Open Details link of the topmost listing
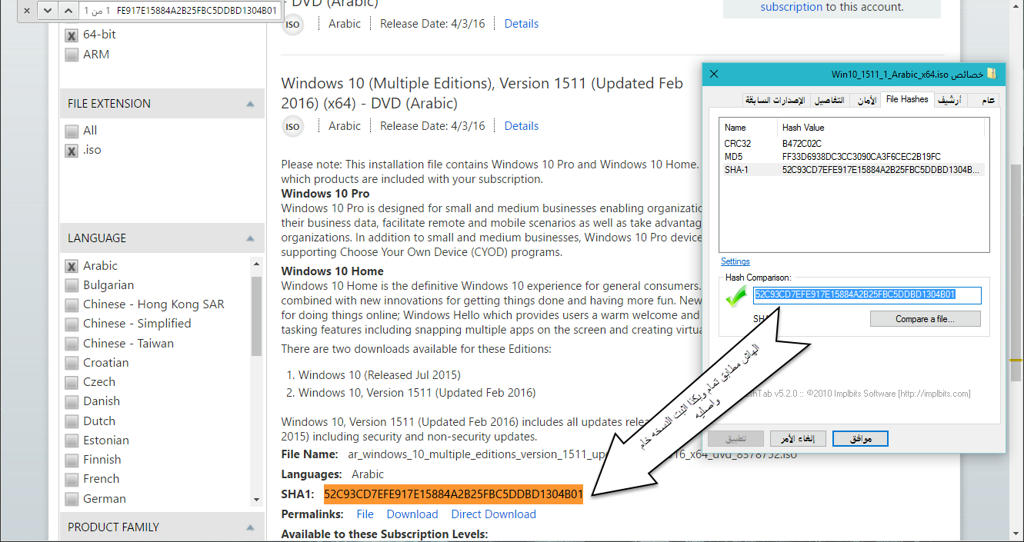1024x542 pixels. click(521, 24)
